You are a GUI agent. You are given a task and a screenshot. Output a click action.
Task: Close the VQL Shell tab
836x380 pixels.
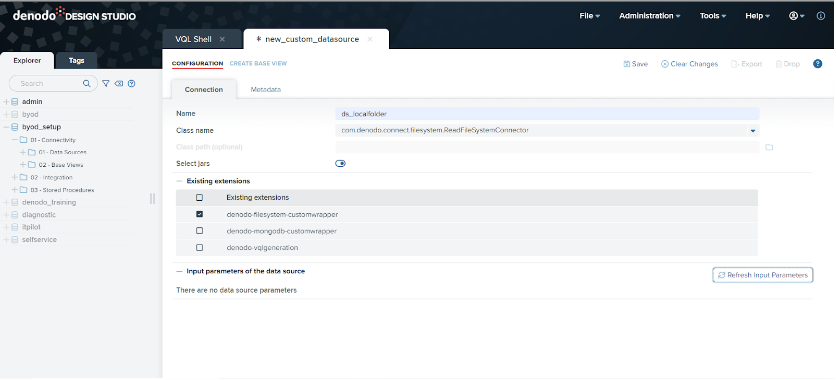coord(222,39)
